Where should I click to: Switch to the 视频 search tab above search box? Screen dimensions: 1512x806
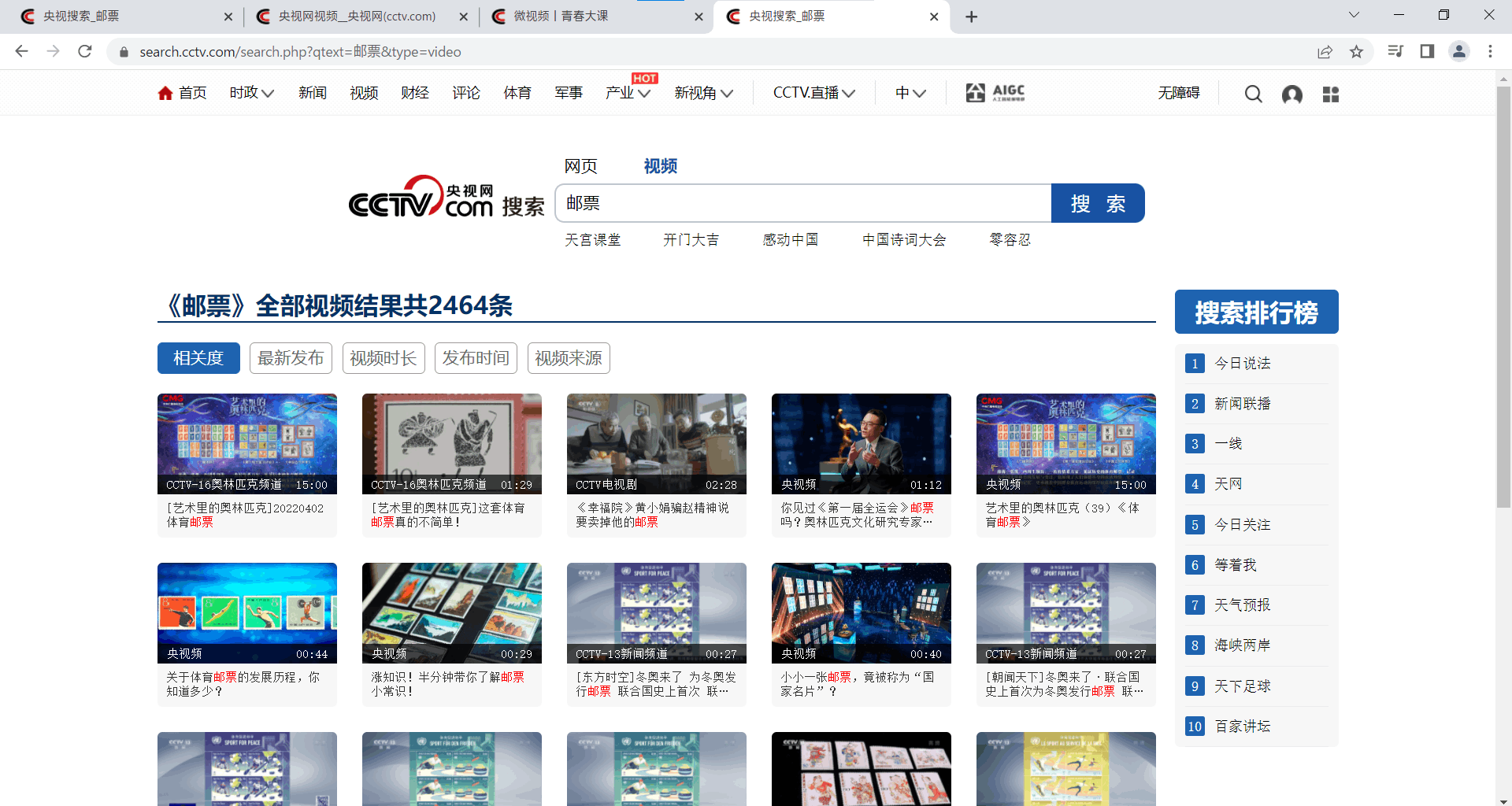tap(661, 166)
